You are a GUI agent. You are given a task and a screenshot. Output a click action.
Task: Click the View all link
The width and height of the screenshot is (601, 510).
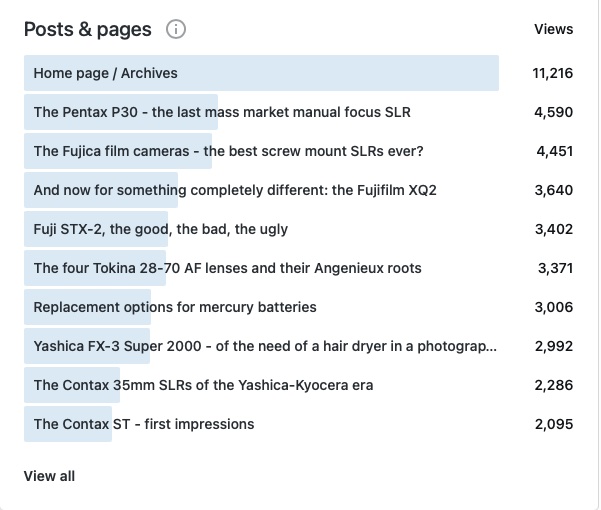(x=49, y=476)
